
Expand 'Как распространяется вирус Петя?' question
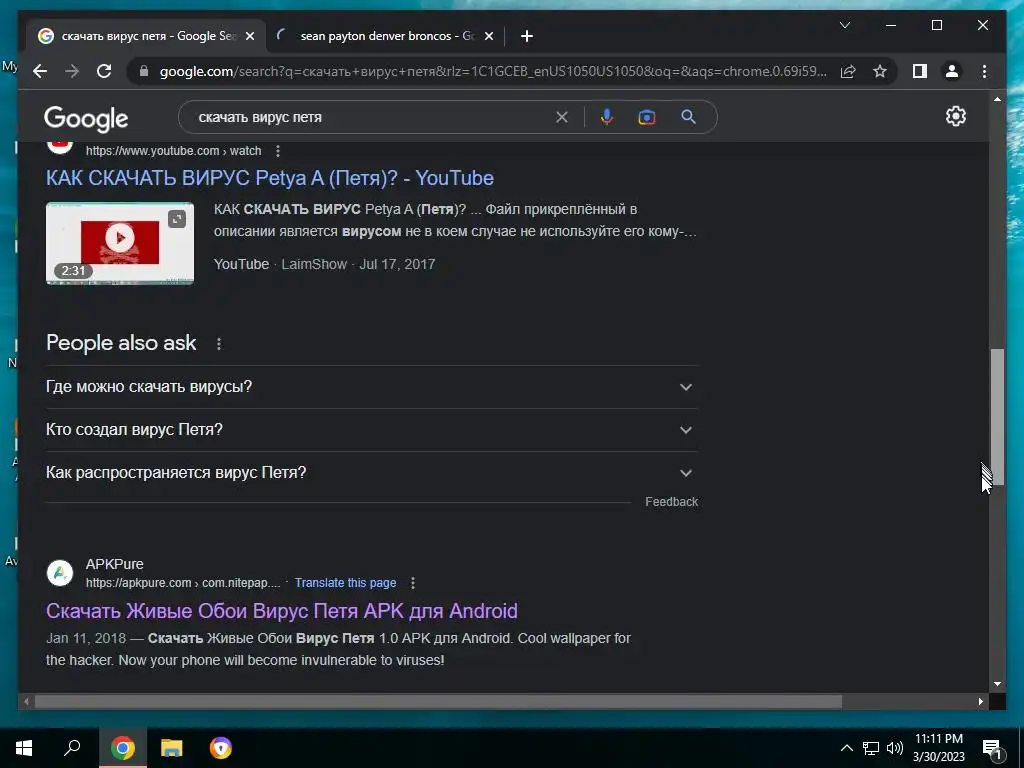(372, 473)
